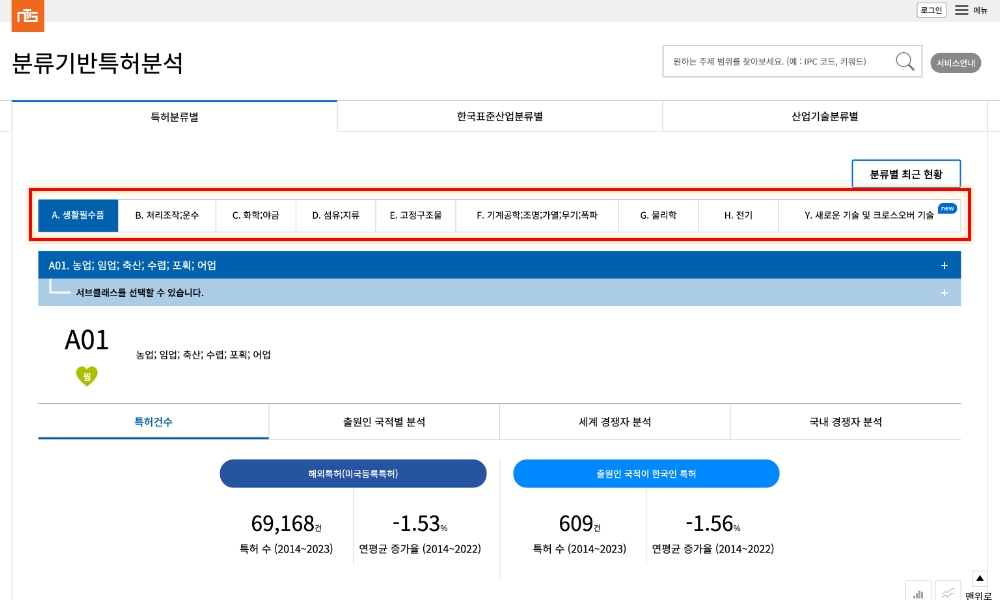Select the C. 화학;야금 section
This screenshot has width=1000, height=600.
coord(255,216)
